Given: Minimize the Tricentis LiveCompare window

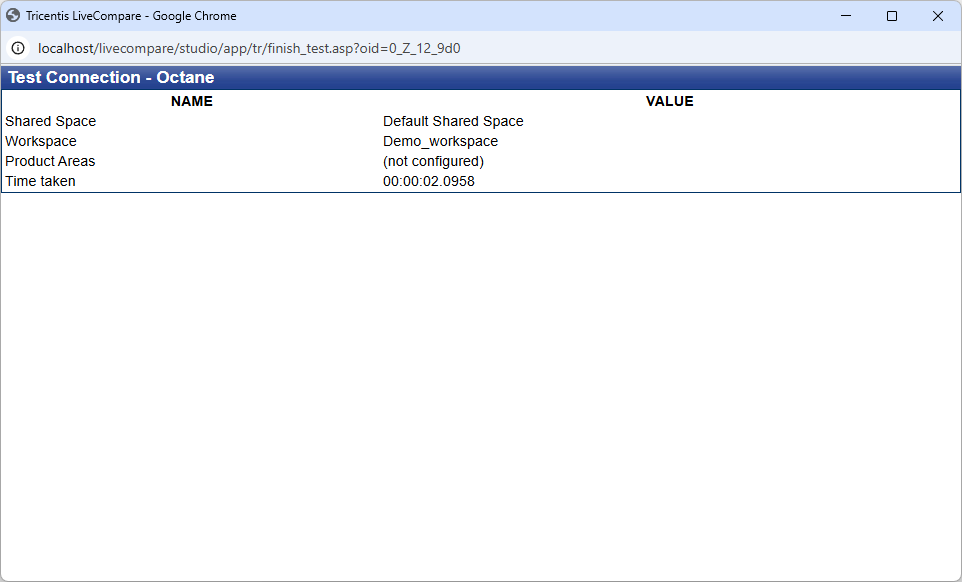Looking at the screenshot, I should pos(846,16).
